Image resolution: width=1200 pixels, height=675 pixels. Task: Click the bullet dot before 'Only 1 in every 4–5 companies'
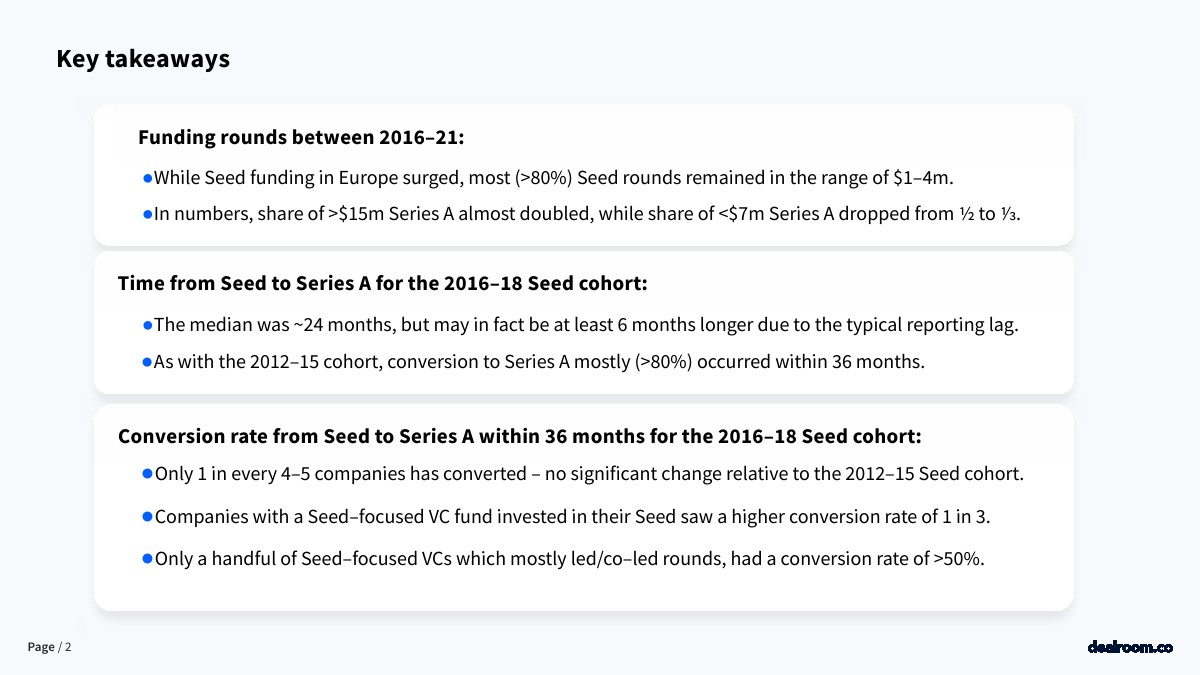148,473
